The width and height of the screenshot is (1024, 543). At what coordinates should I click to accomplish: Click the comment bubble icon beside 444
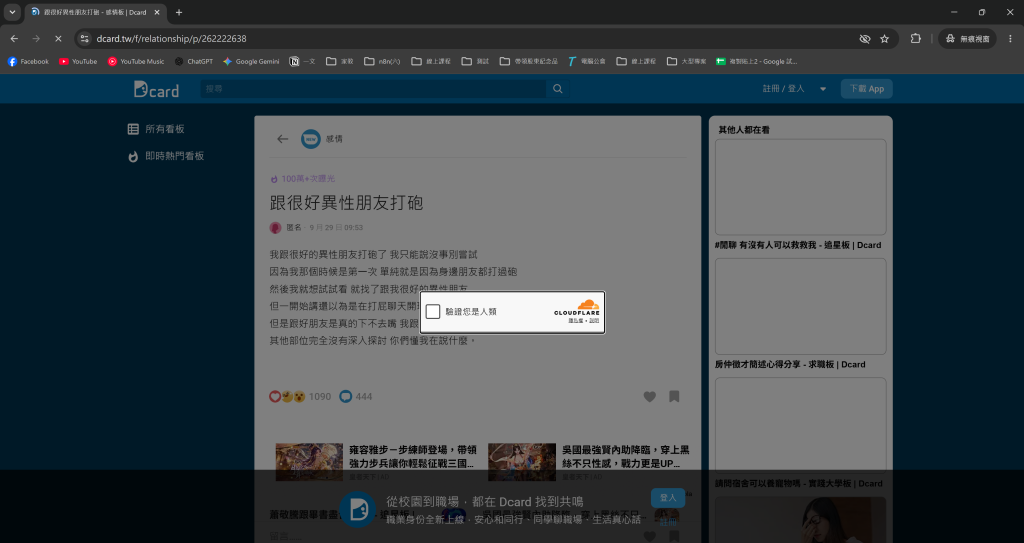[x=345, y=397]
